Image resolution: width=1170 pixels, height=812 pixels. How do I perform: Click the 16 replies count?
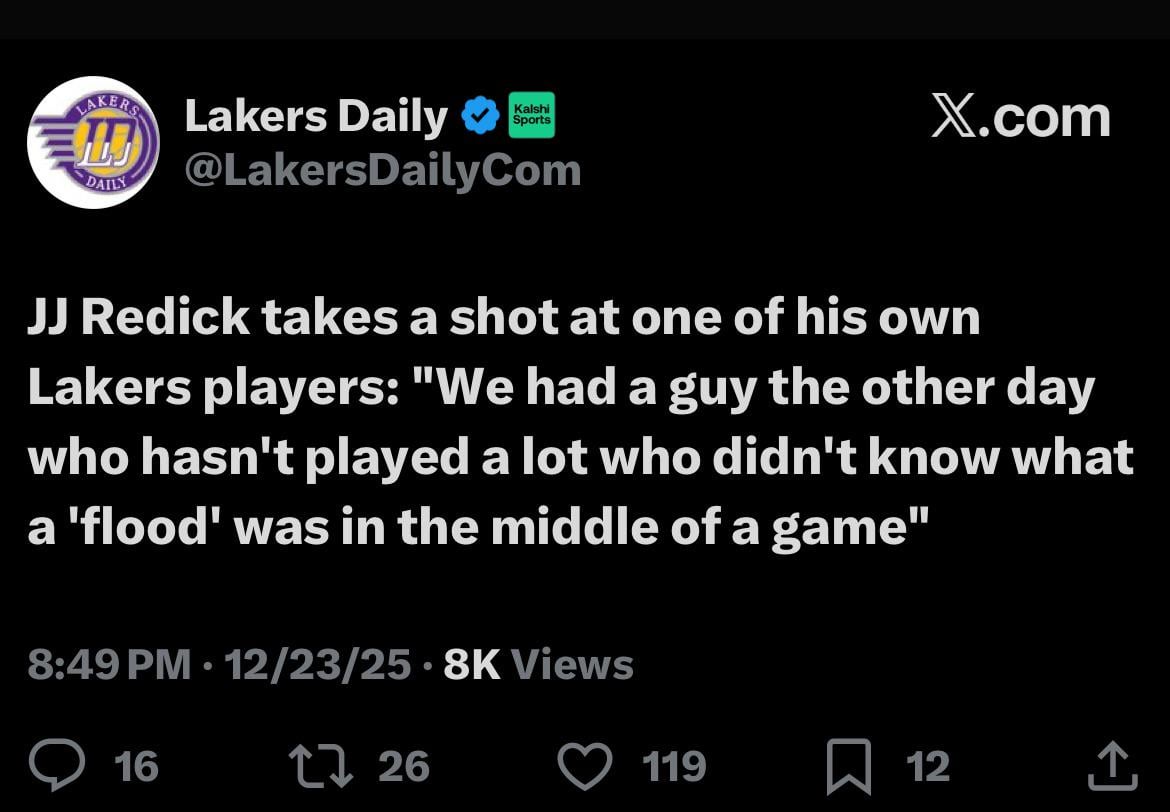click(136, 767)
